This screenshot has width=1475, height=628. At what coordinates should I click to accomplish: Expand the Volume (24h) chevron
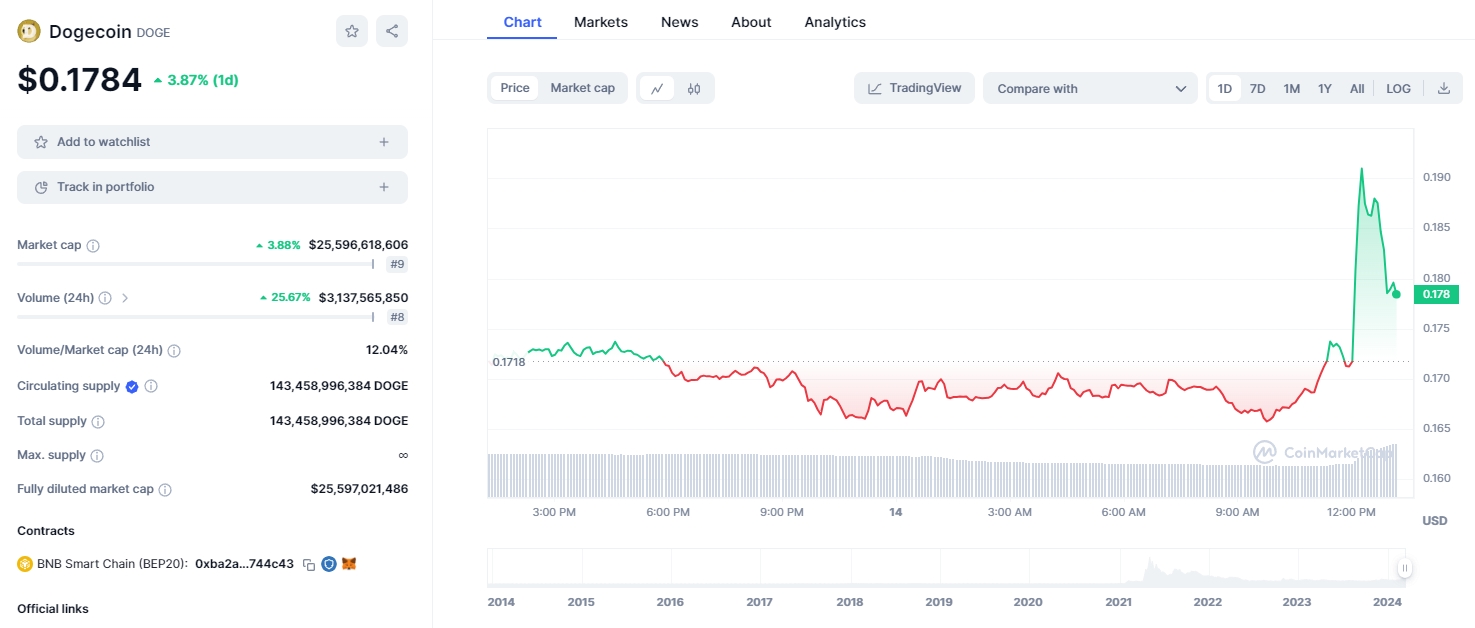125,298
